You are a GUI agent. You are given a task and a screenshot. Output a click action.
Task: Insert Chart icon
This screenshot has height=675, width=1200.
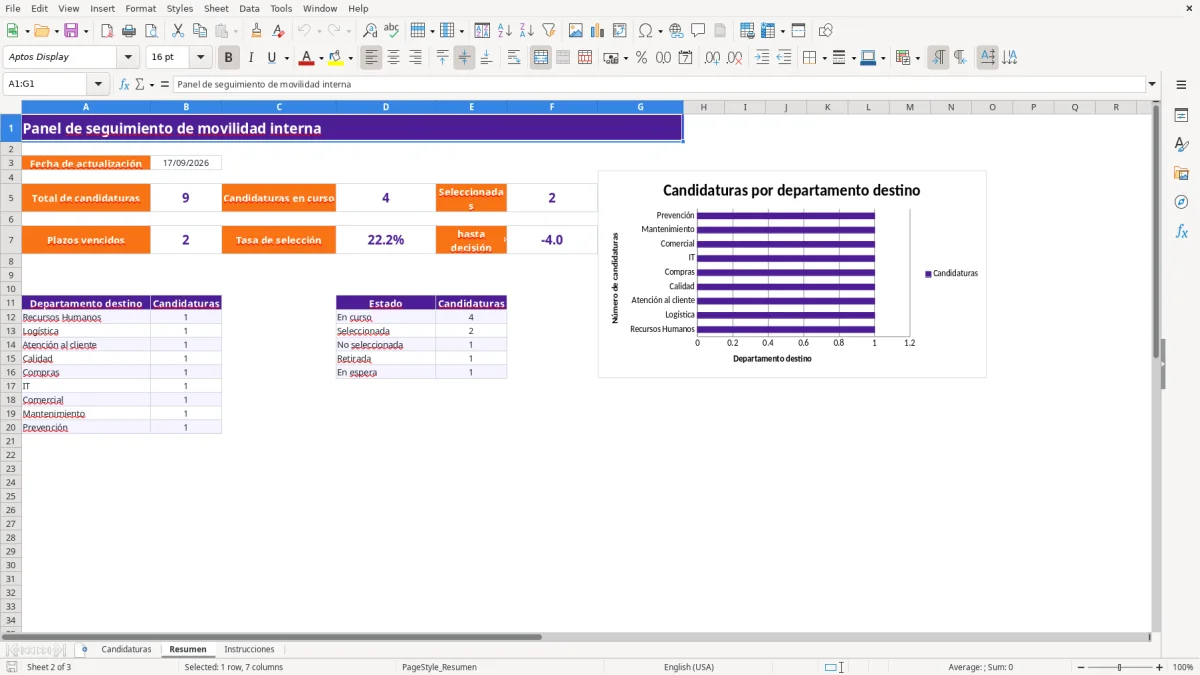(x=598, y=31)
